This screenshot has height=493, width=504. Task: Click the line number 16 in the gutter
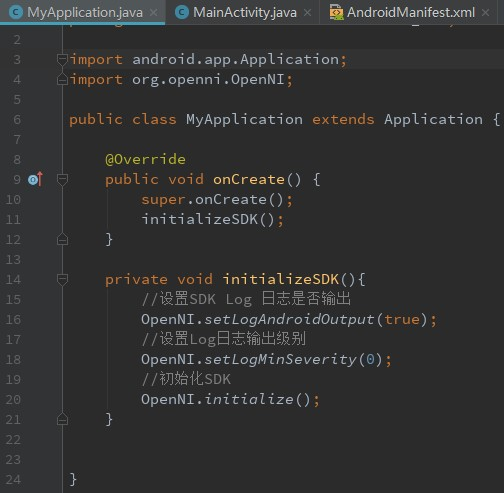[x=13, y=319]
